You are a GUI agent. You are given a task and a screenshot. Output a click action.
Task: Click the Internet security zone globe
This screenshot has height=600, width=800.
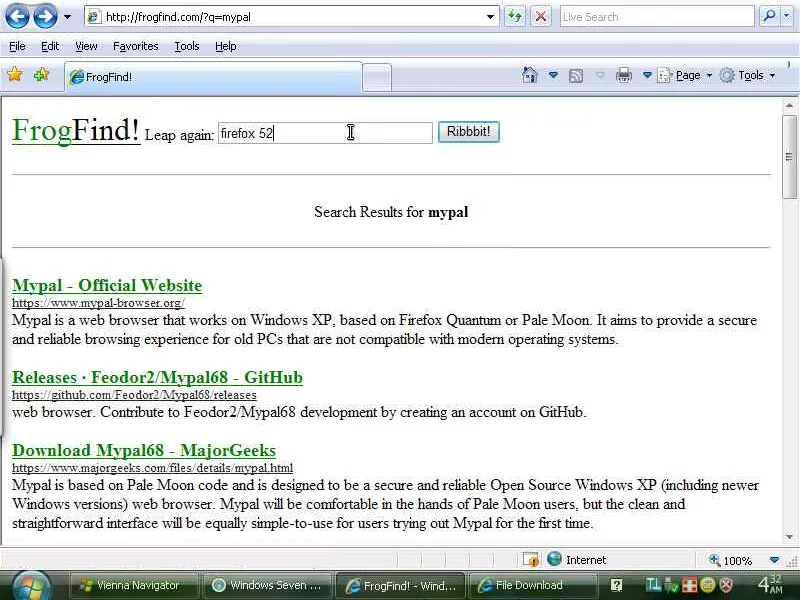555,559
